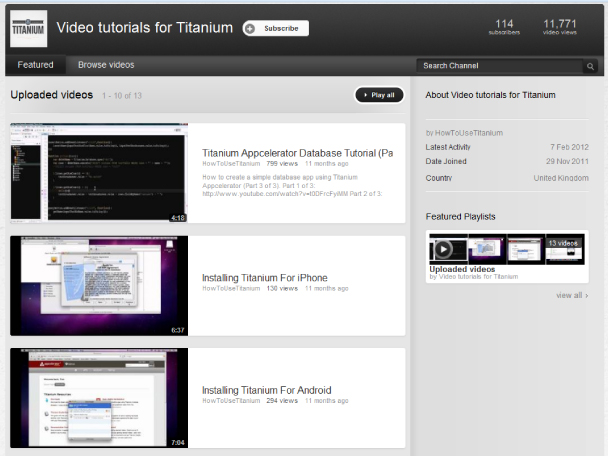
Task: Open the Uploaded videos playlist title
Action: point(462,269)
